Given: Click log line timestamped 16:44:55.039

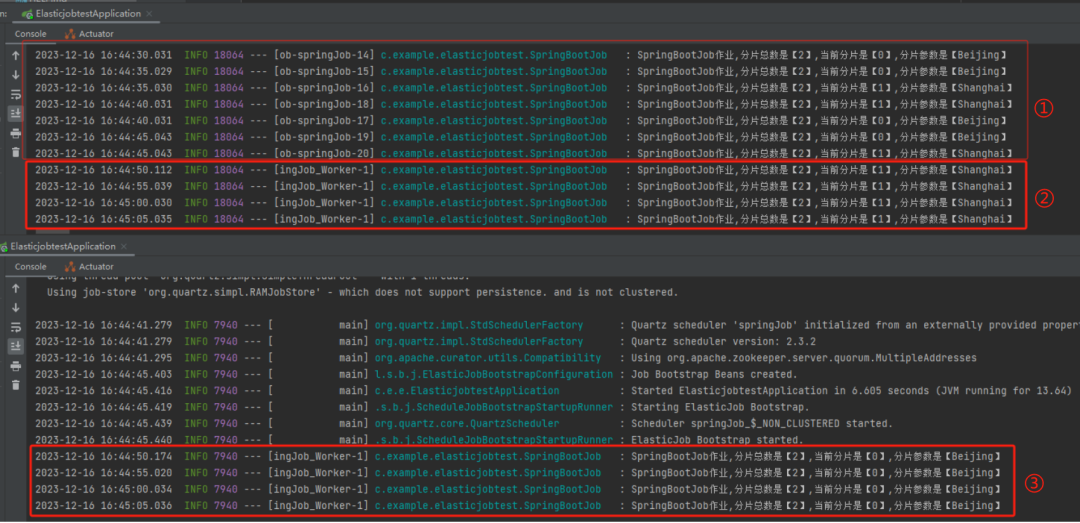Looking at the screenshot, I should click(x=523, y=186).
